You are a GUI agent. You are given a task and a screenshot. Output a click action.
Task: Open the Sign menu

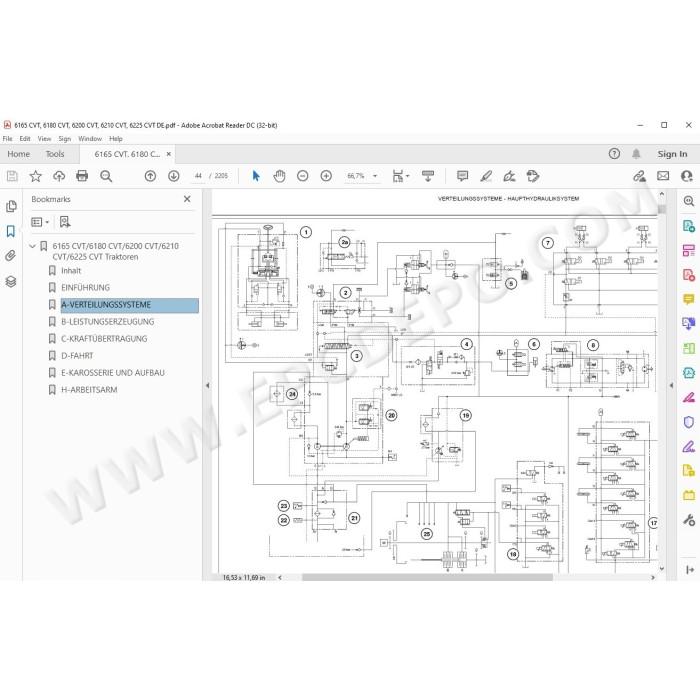click(x=65, y=139)
